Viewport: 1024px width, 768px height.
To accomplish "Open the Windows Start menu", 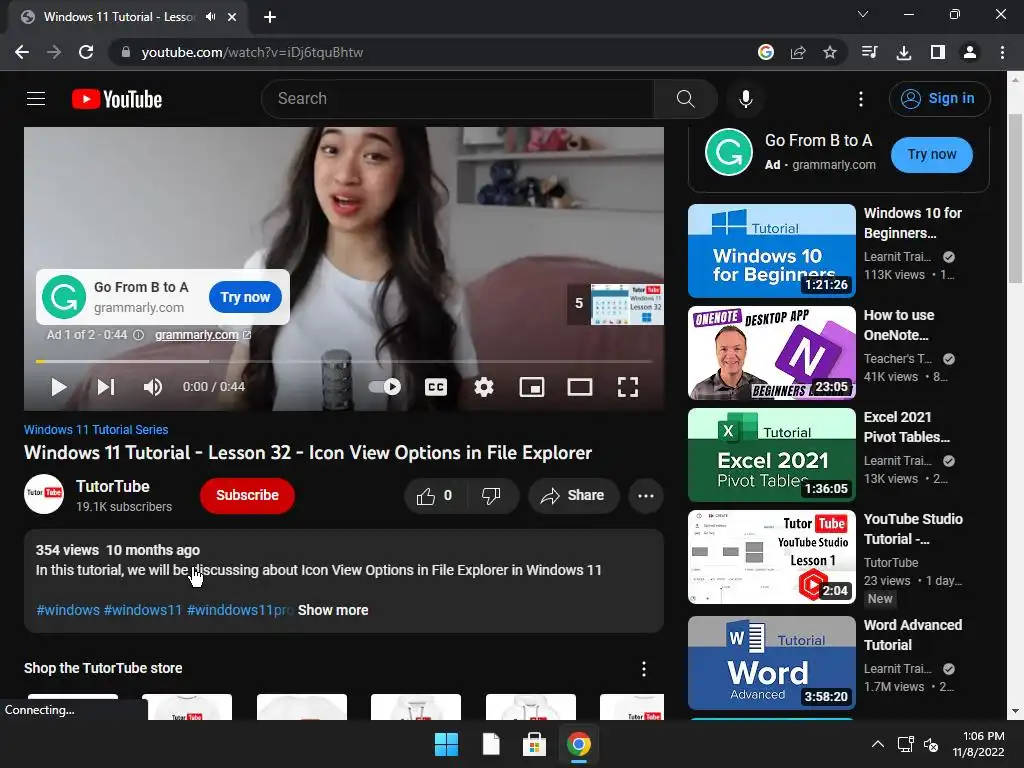I will tap(447, 744).
